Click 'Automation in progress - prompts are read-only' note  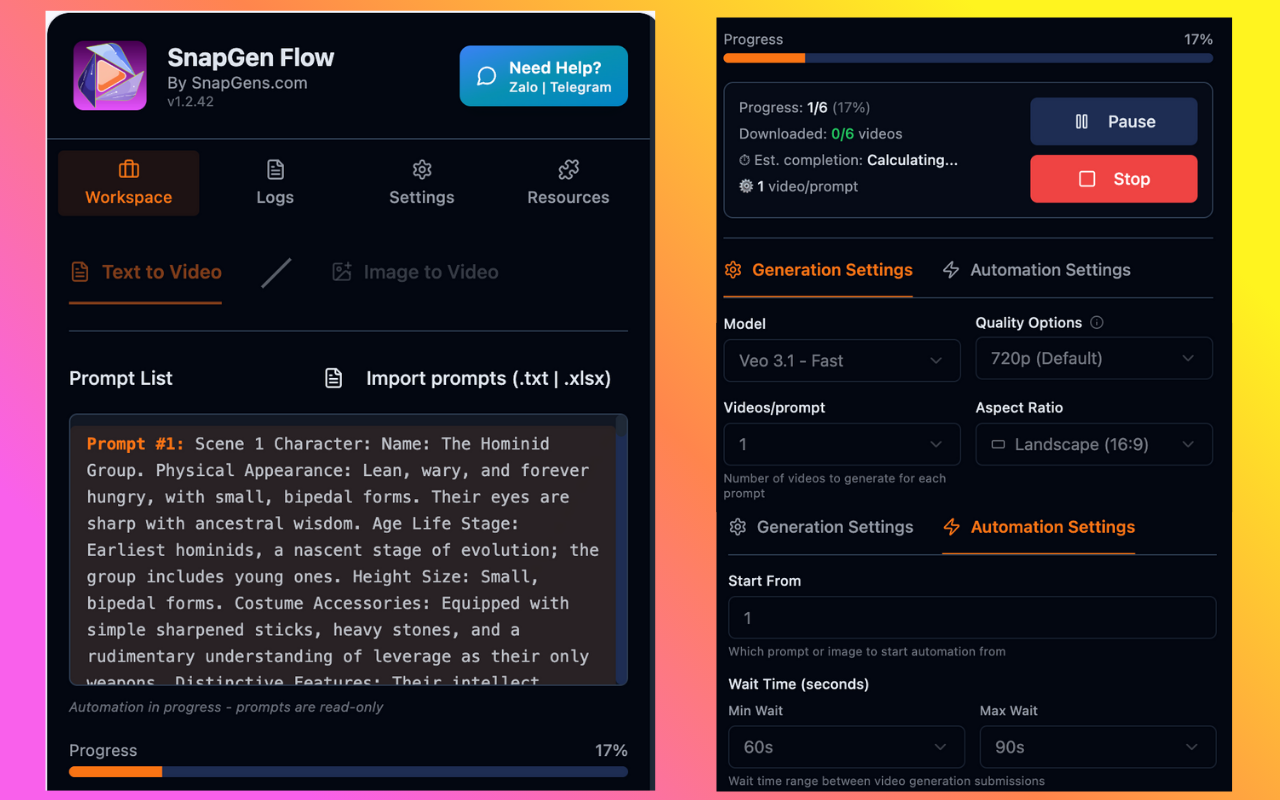(226, 707)
